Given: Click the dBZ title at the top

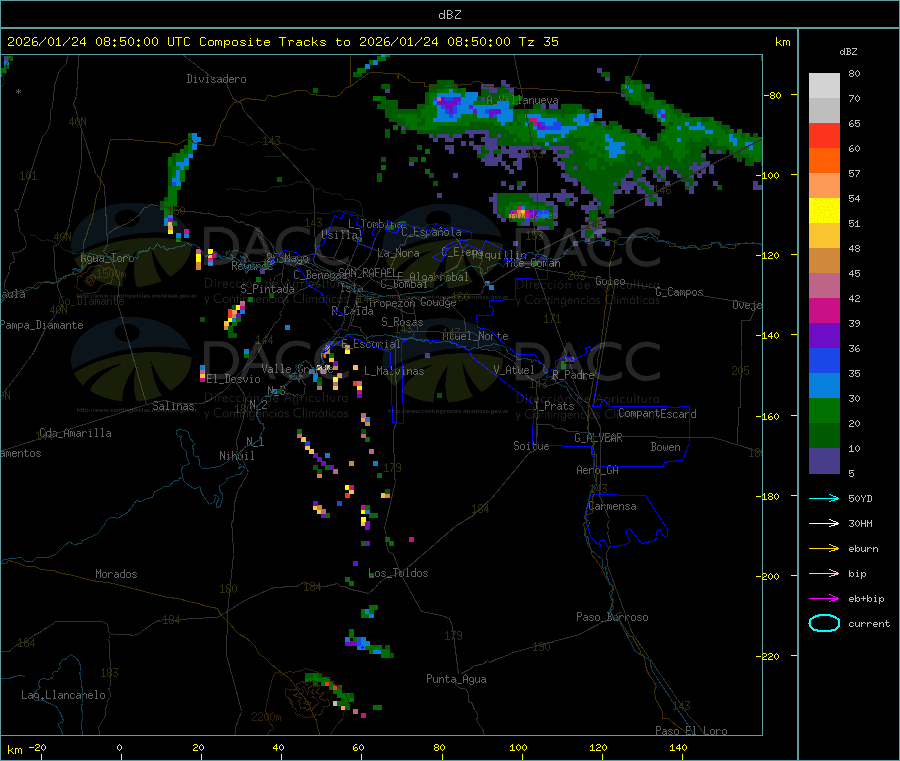Looking at the screenshot, I should tap(449, 14).
